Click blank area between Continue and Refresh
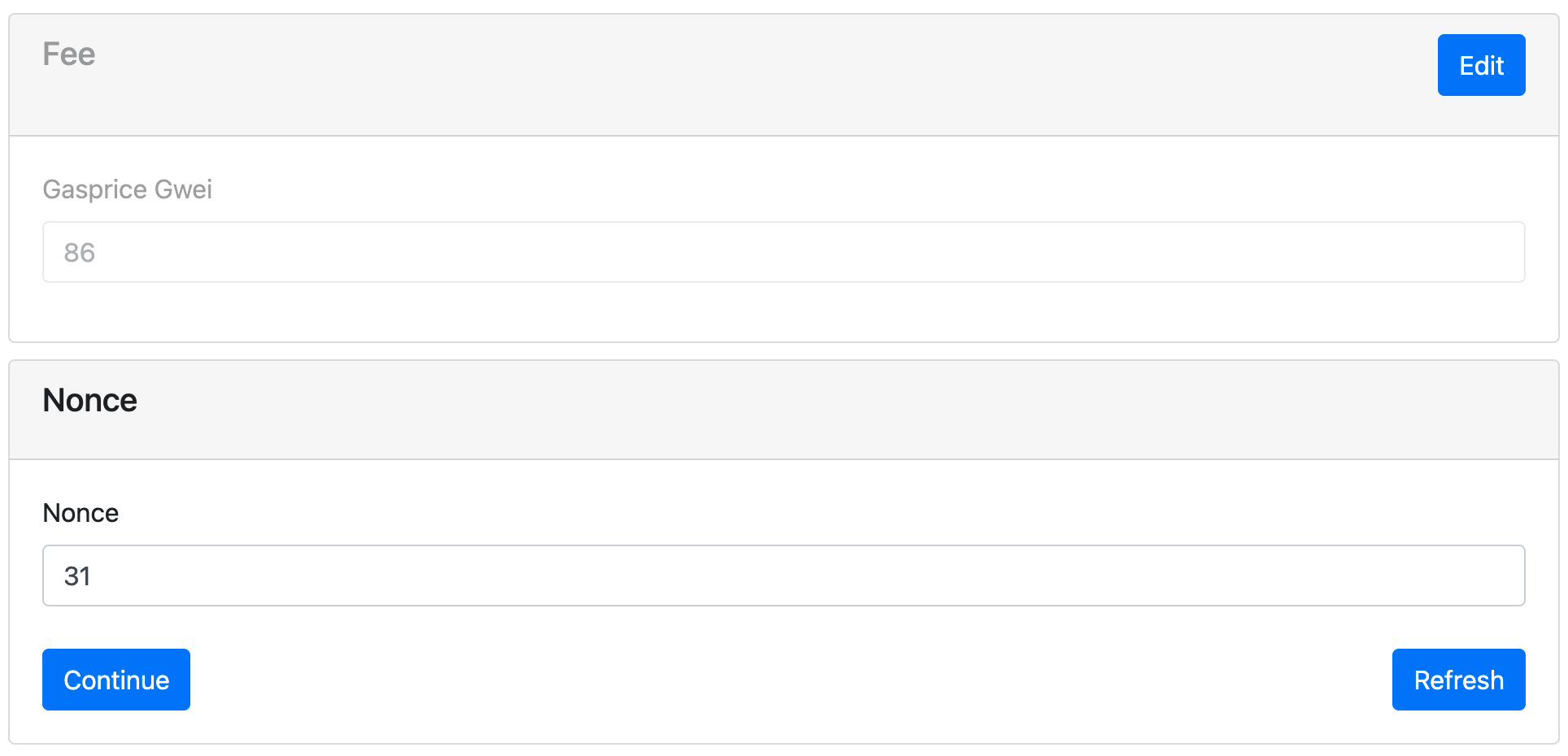 pos(789,680)
